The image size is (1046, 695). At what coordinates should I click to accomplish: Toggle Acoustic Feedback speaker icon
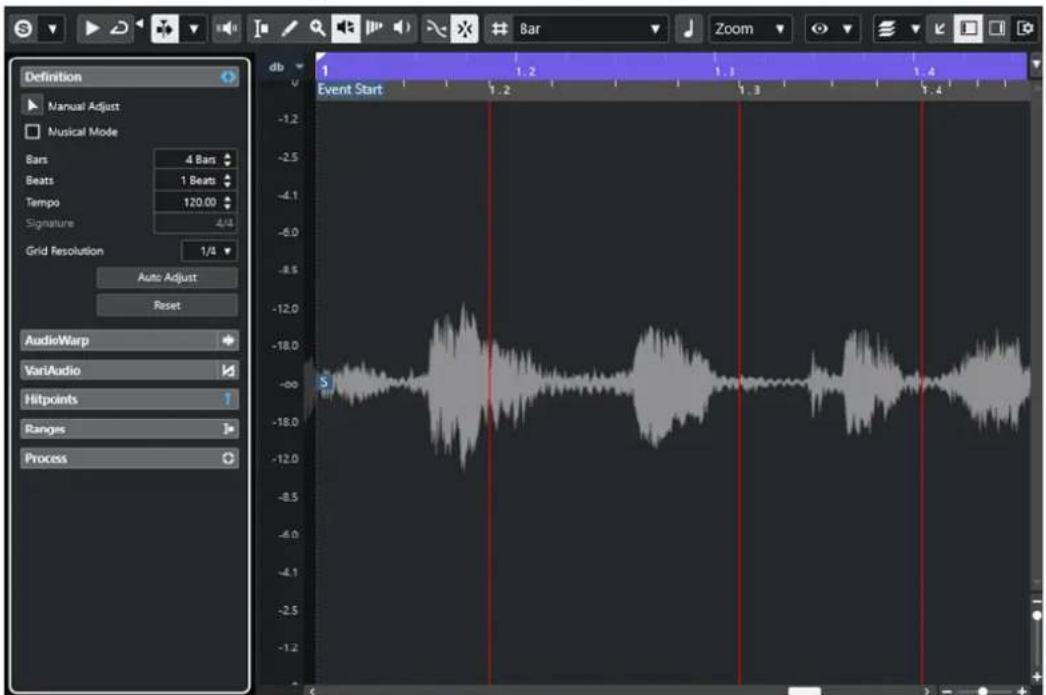pos(227,29)
